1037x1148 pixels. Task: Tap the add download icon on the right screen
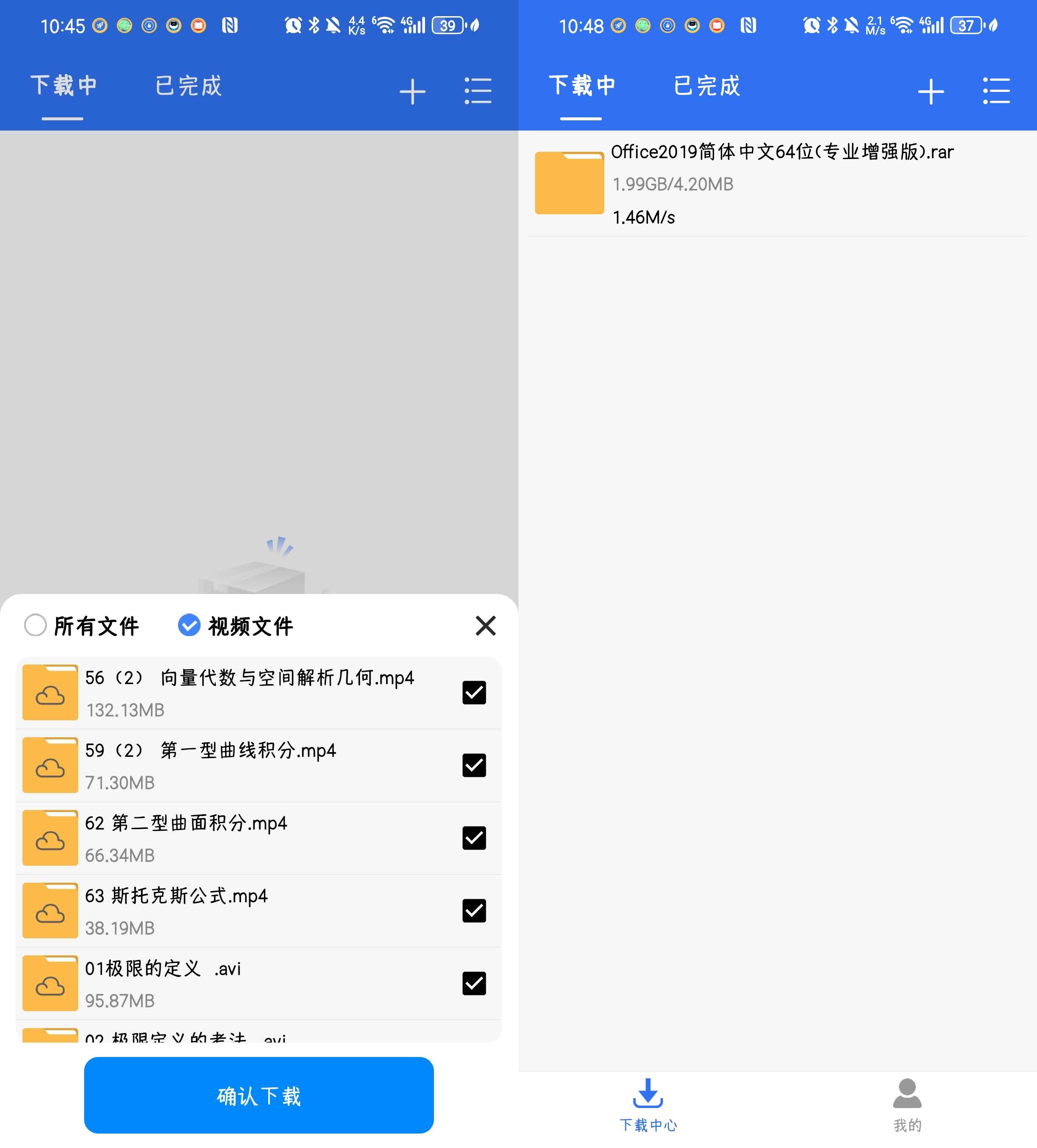click(x=931, y=90)
